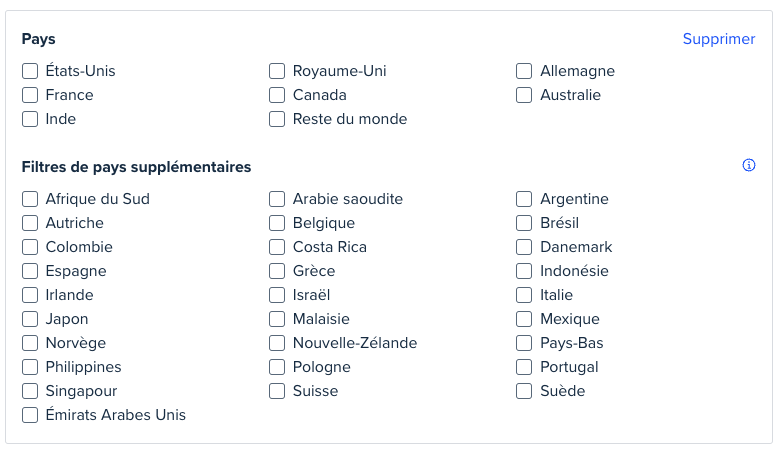This screenshot has height=454, width=780.
Task: Open the info icon for additional country filters
Action: click(x=749, y=165)
